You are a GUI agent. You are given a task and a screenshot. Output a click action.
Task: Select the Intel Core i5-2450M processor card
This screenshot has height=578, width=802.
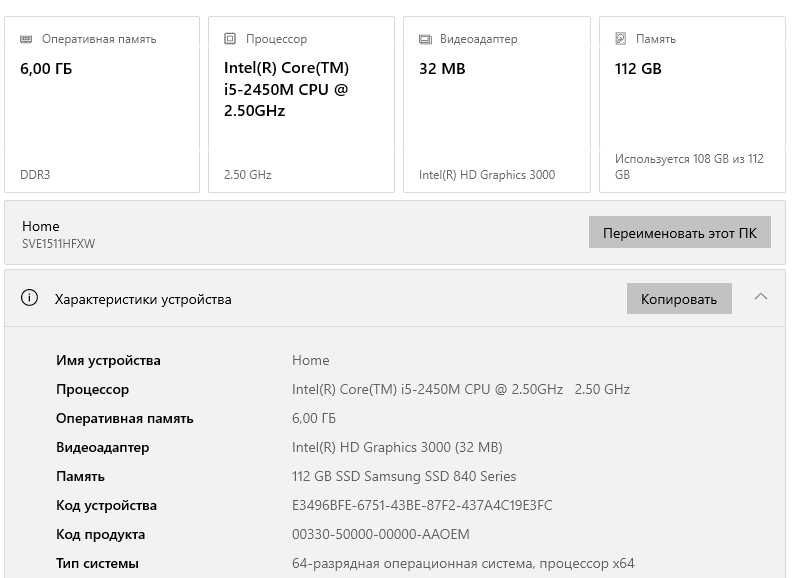pyautogui.click(x=297, y=104)
